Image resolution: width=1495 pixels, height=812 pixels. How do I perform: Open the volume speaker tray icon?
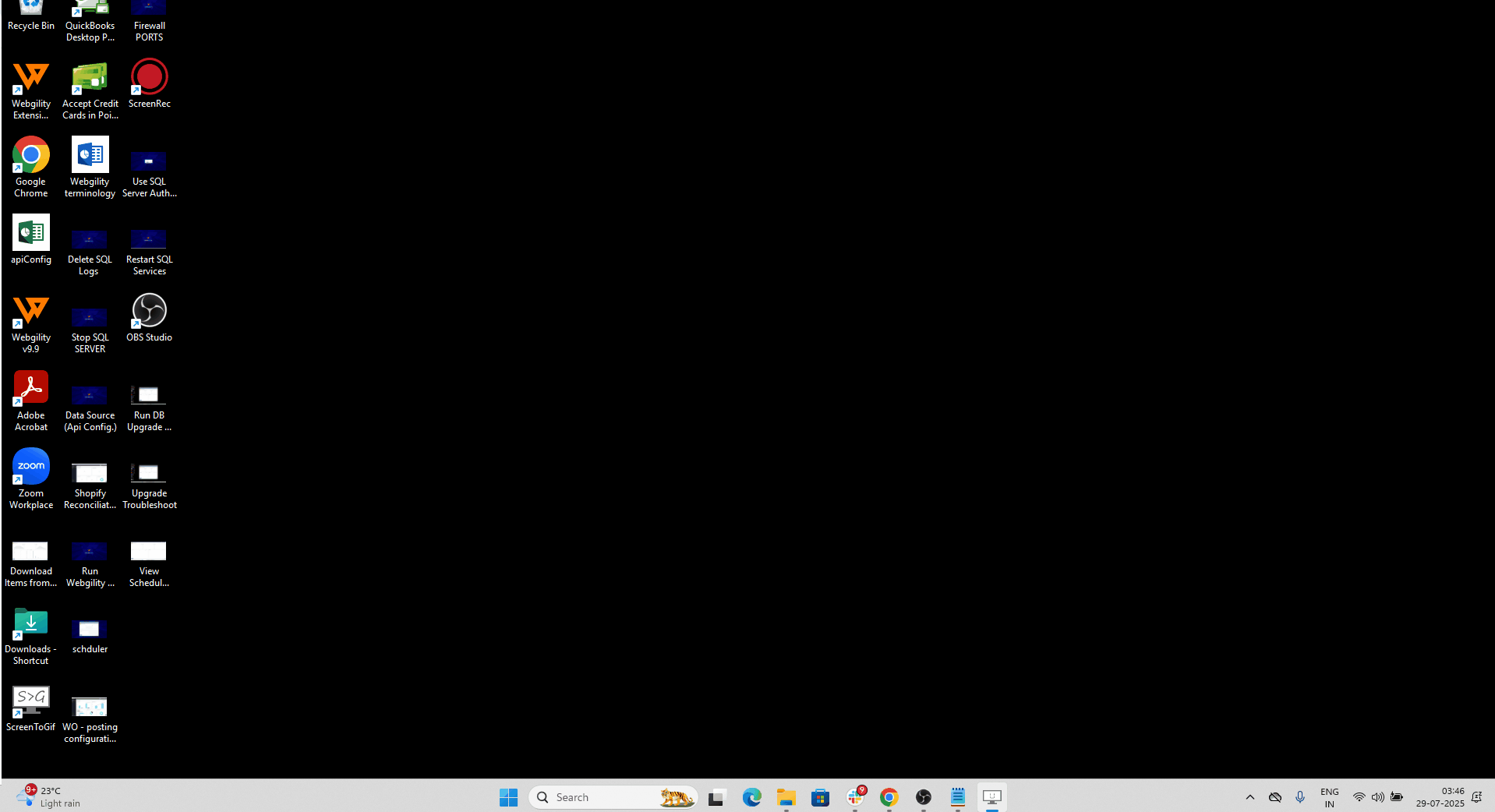[x=1378, y=797]
